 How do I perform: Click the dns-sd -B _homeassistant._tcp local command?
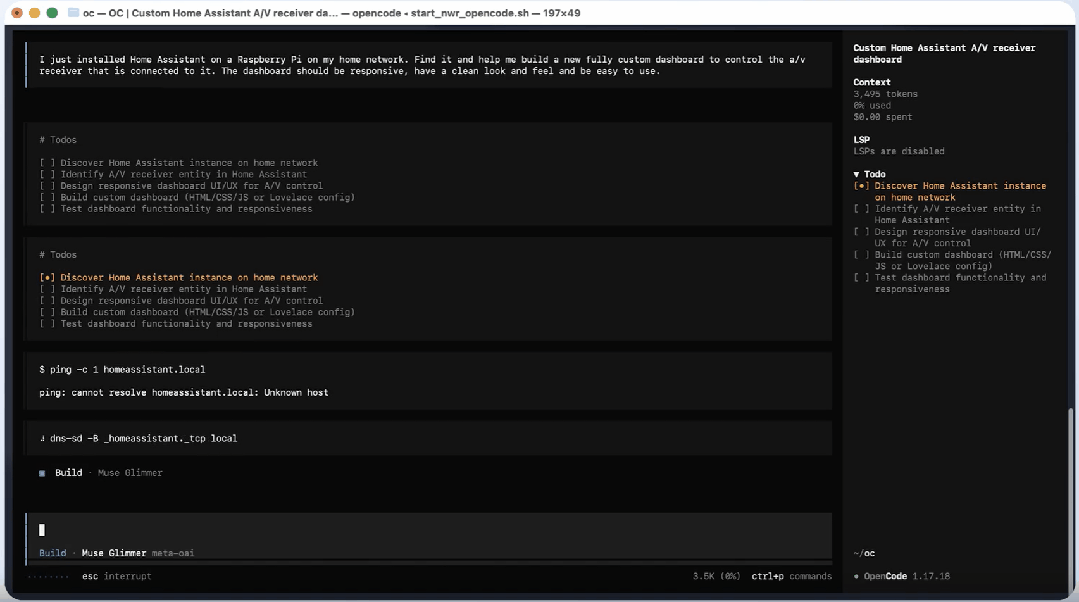138,439
